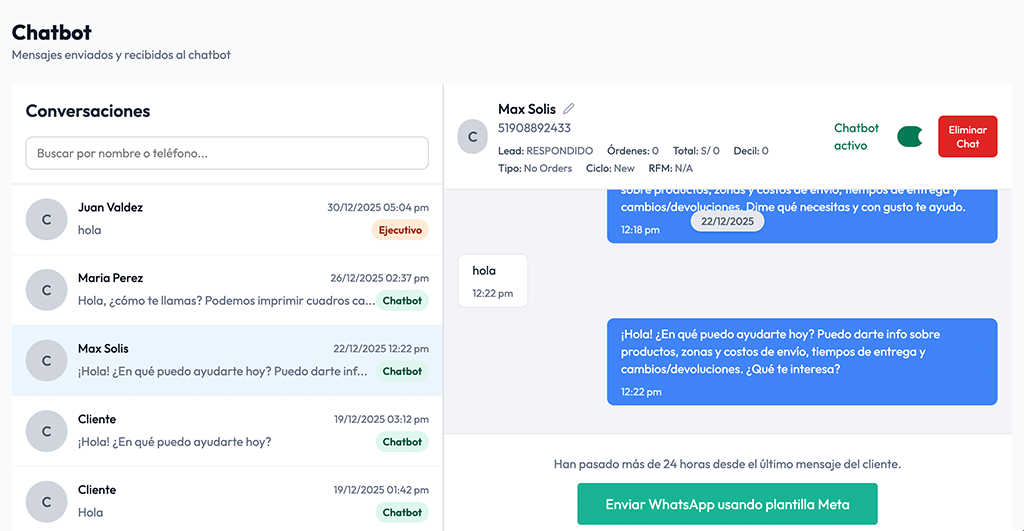This screenshot has height=531, width=1024.
Task: Click Chatbot badge on Cliente 03:12 pm row
Action: [x=402, y=442]
